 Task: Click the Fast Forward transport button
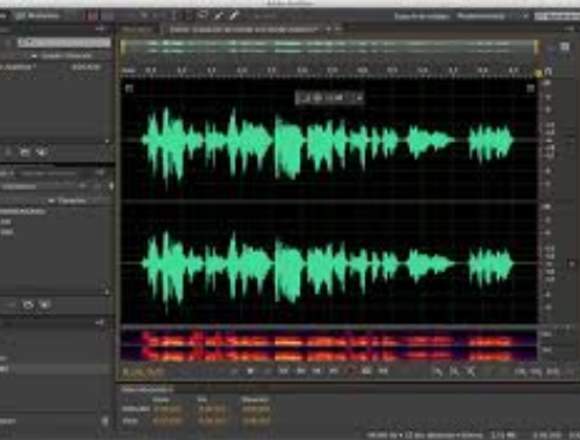pyautogui.click(x=317, y=371)
